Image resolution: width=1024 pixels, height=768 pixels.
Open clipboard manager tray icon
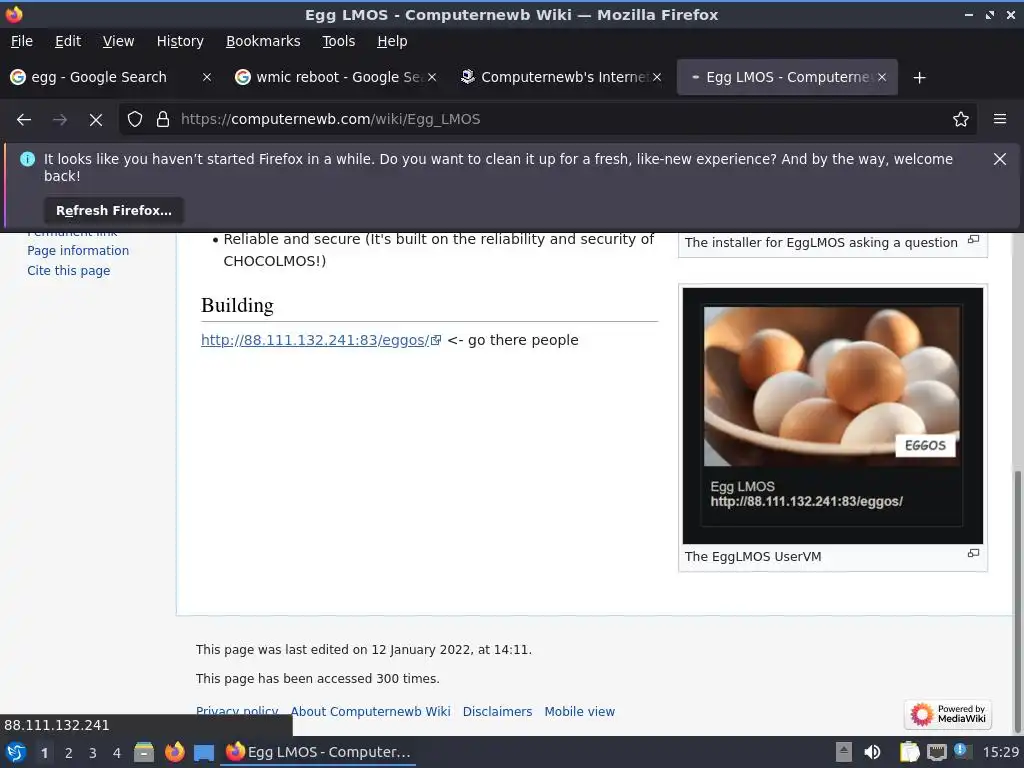pos(909,752)
